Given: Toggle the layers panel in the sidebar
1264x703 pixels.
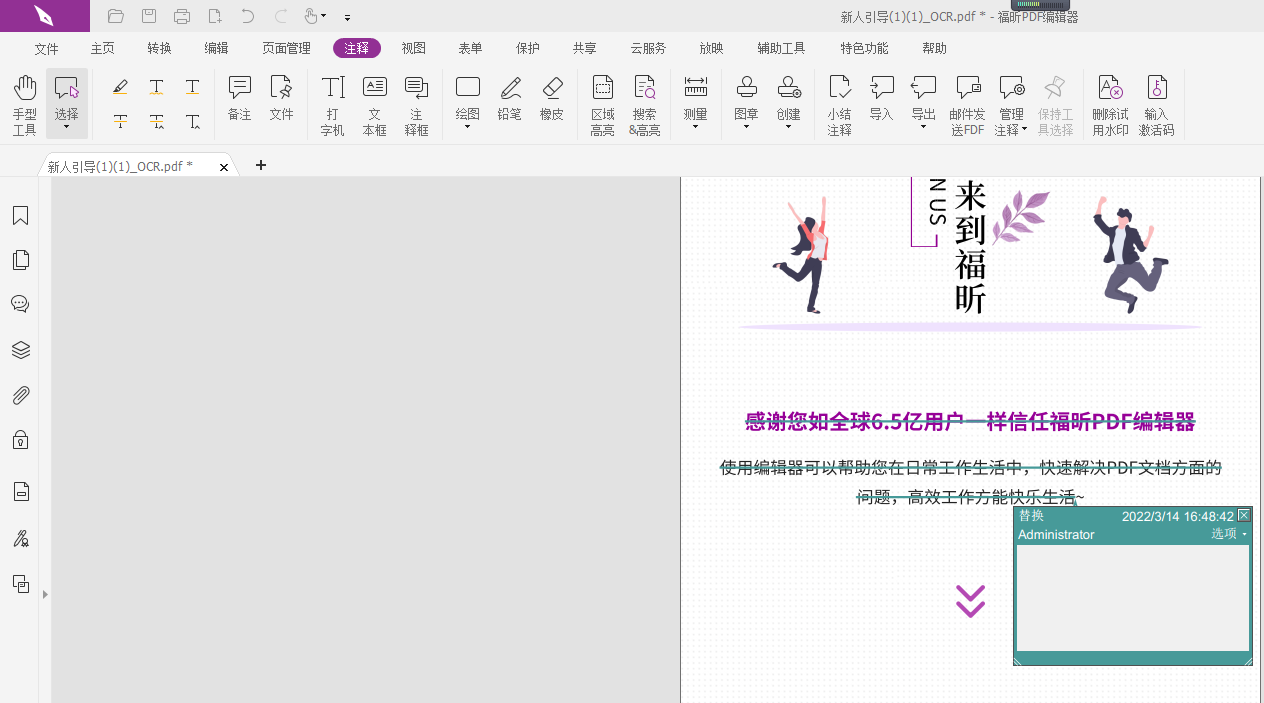Looking at the screenshot, I should [x=20, y=350].
